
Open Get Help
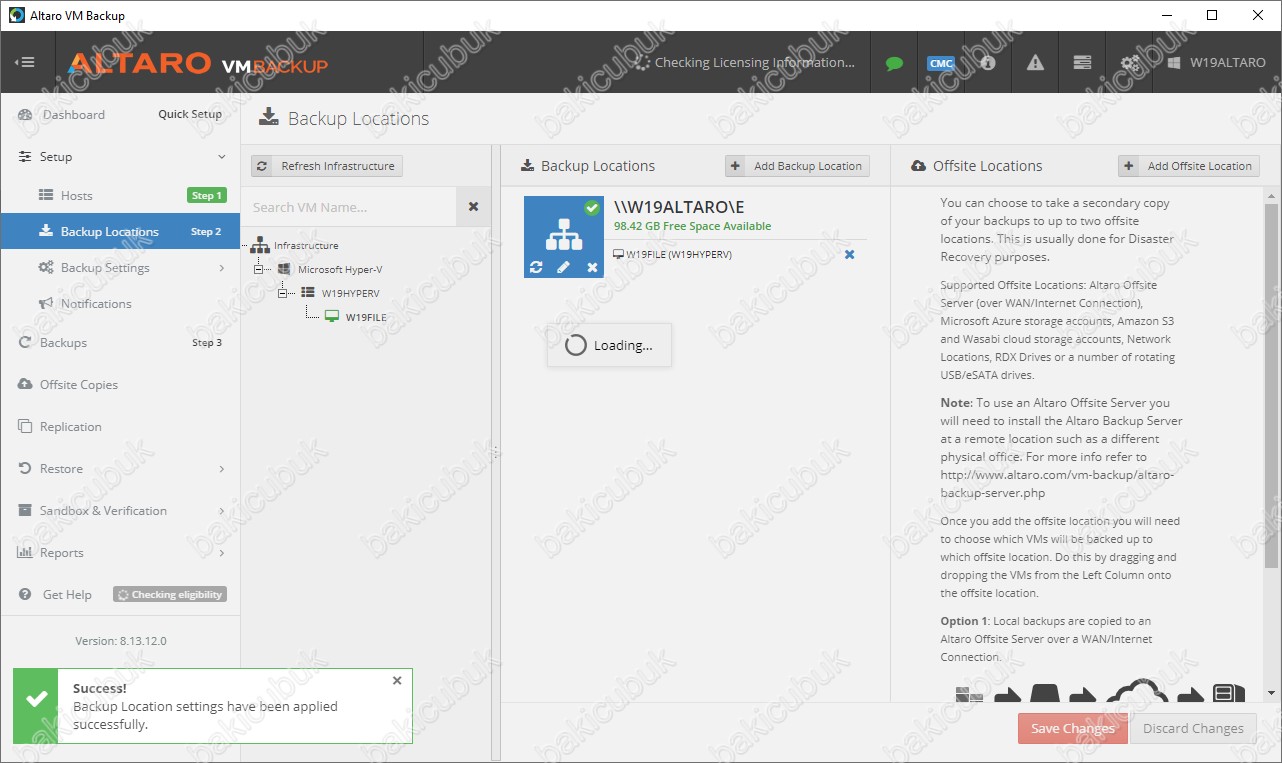point(66,595)
